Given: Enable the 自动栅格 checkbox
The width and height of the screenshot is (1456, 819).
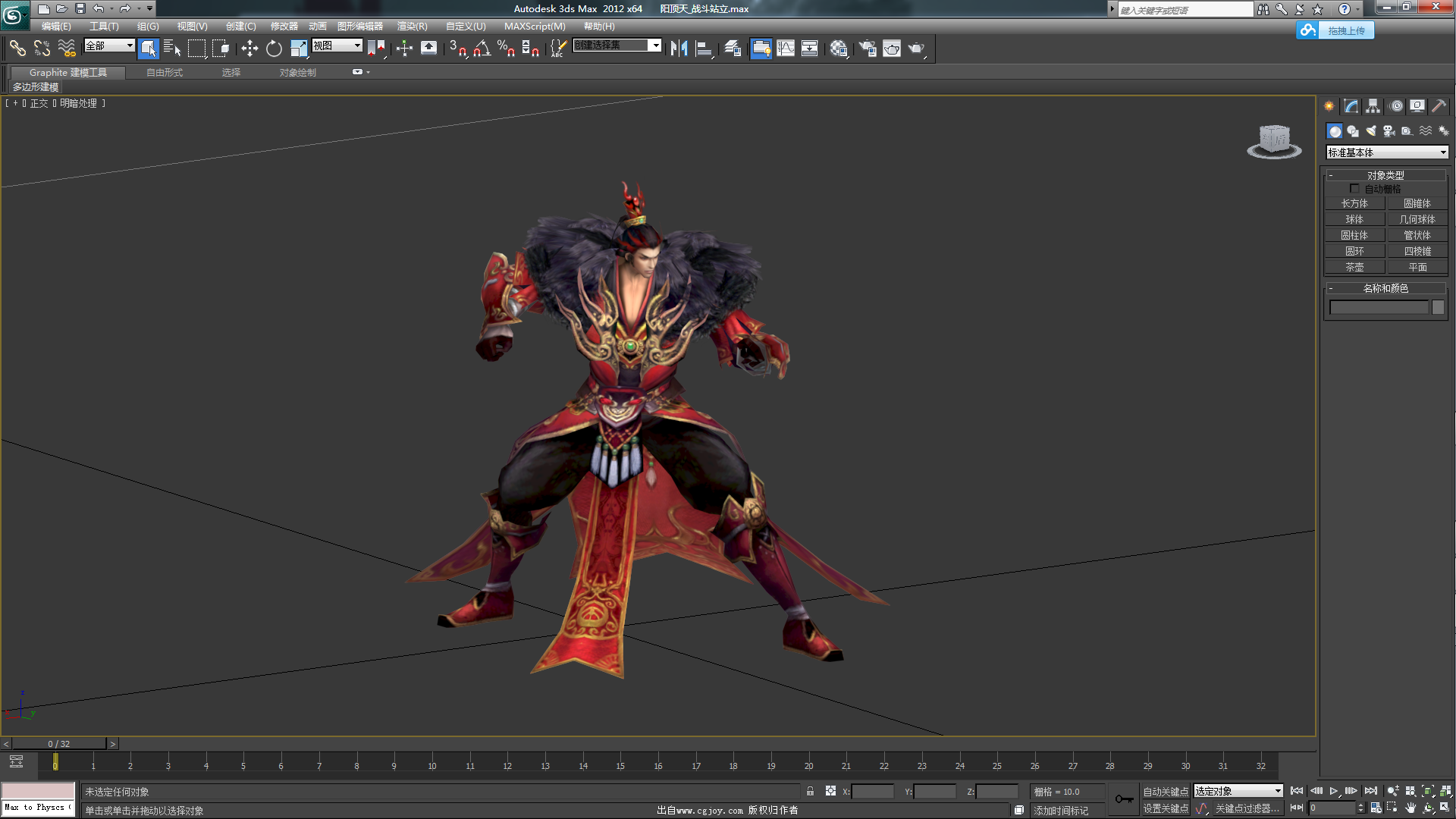Looking at the screenshot, I should [x=1354, y=189].
